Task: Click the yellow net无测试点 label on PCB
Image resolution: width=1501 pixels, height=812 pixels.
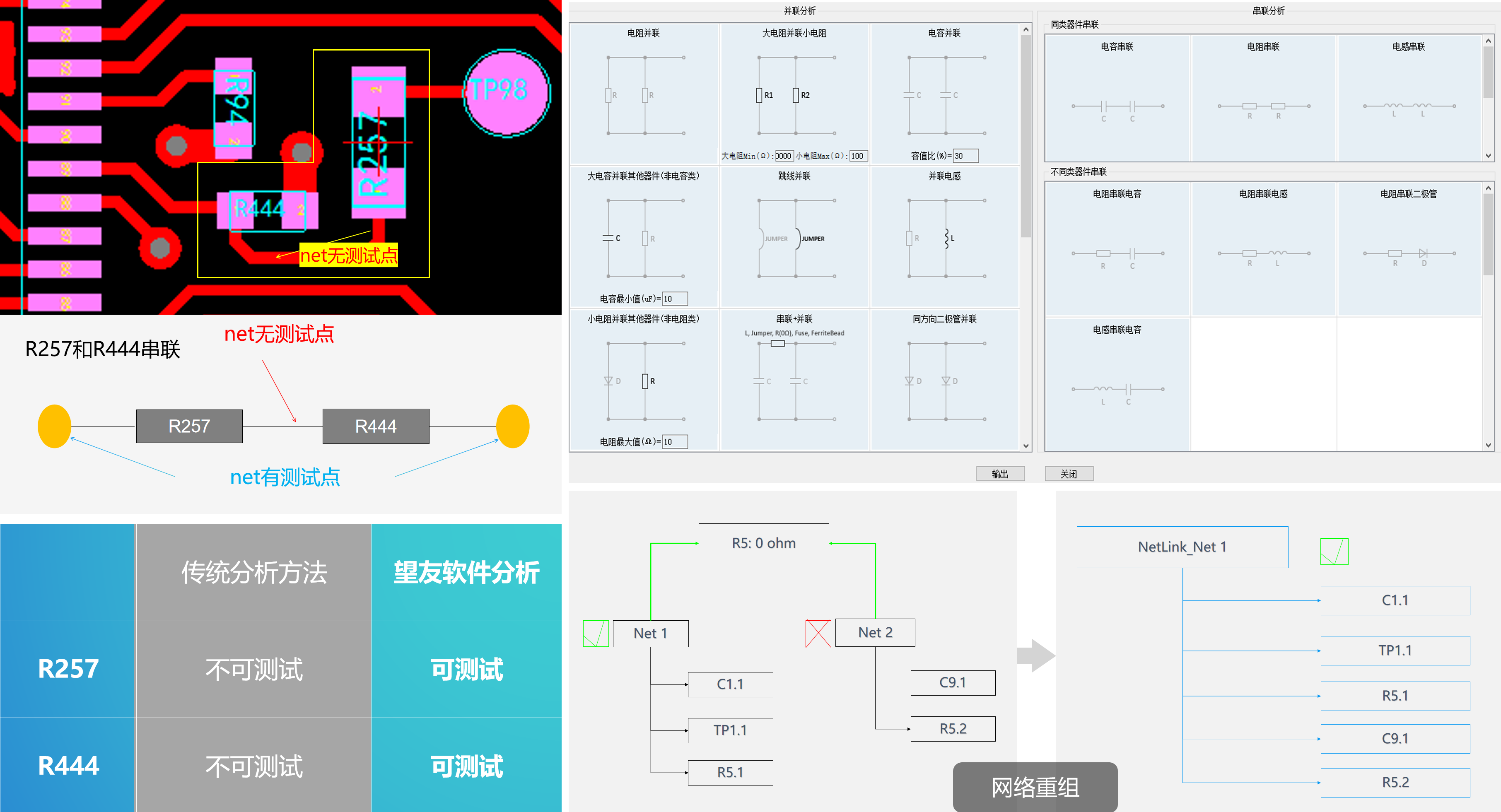Action: 348,255
